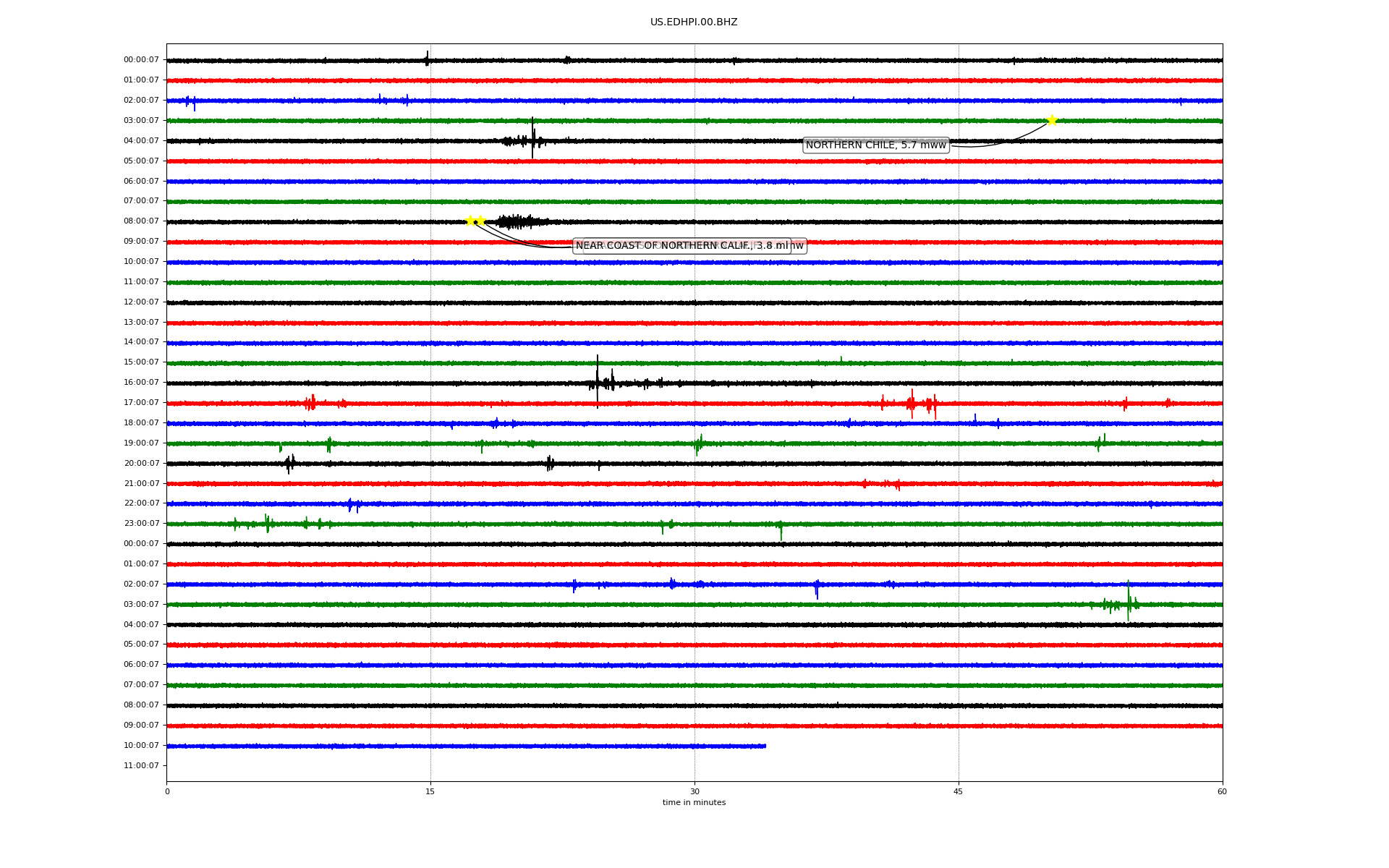The height and width of the screenshot is (868, 1389).
Task: Click the leftmost yellow star on the 08:00:07 trace
Action: click(x=470, y=221)
